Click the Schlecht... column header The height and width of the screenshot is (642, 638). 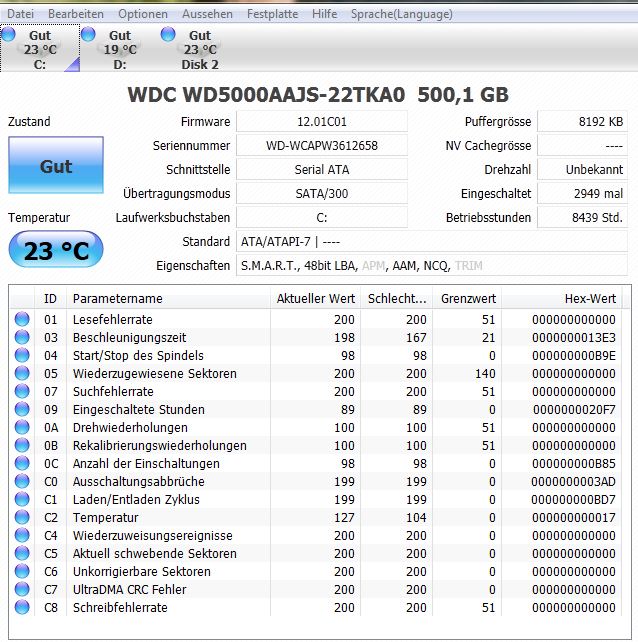[396, 298]
